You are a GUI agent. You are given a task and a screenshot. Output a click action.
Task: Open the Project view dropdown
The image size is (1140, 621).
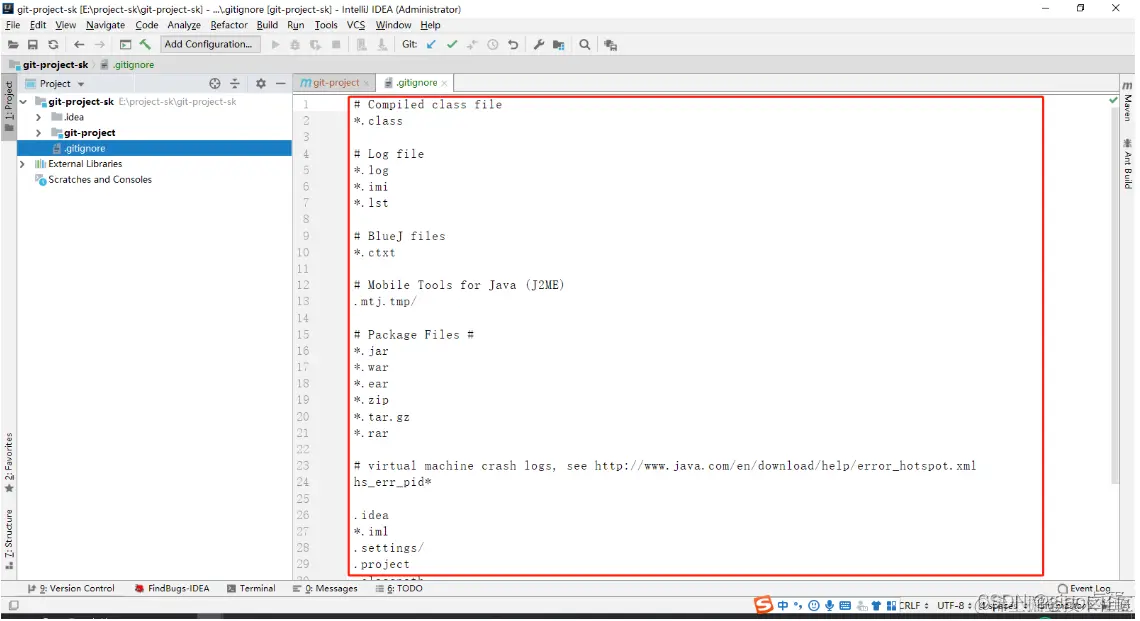(55, 84)
